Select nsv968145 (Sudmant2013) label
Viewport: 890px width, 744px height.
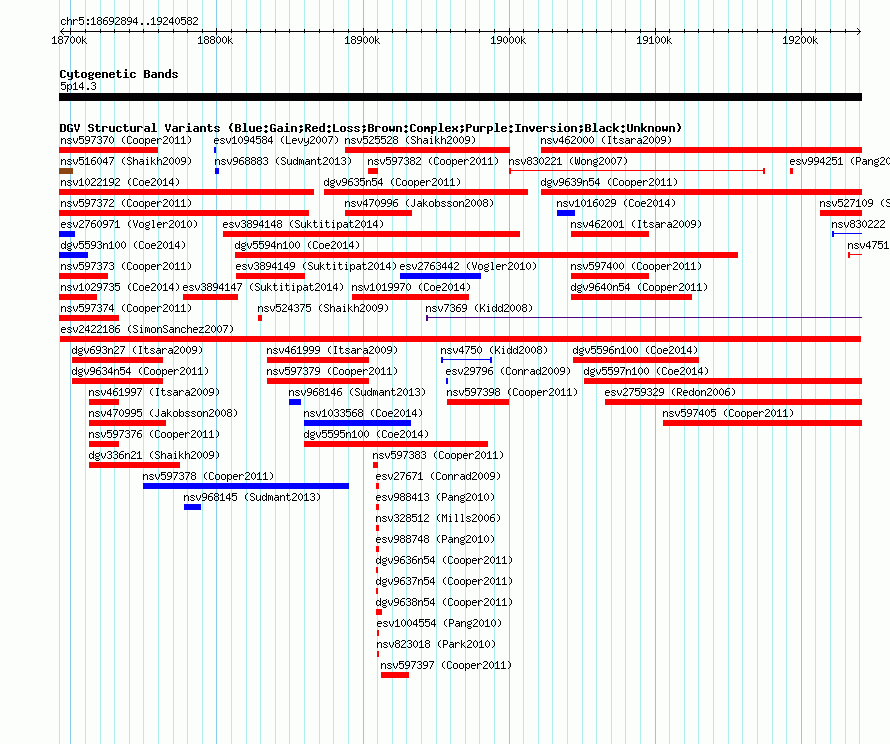252,497
